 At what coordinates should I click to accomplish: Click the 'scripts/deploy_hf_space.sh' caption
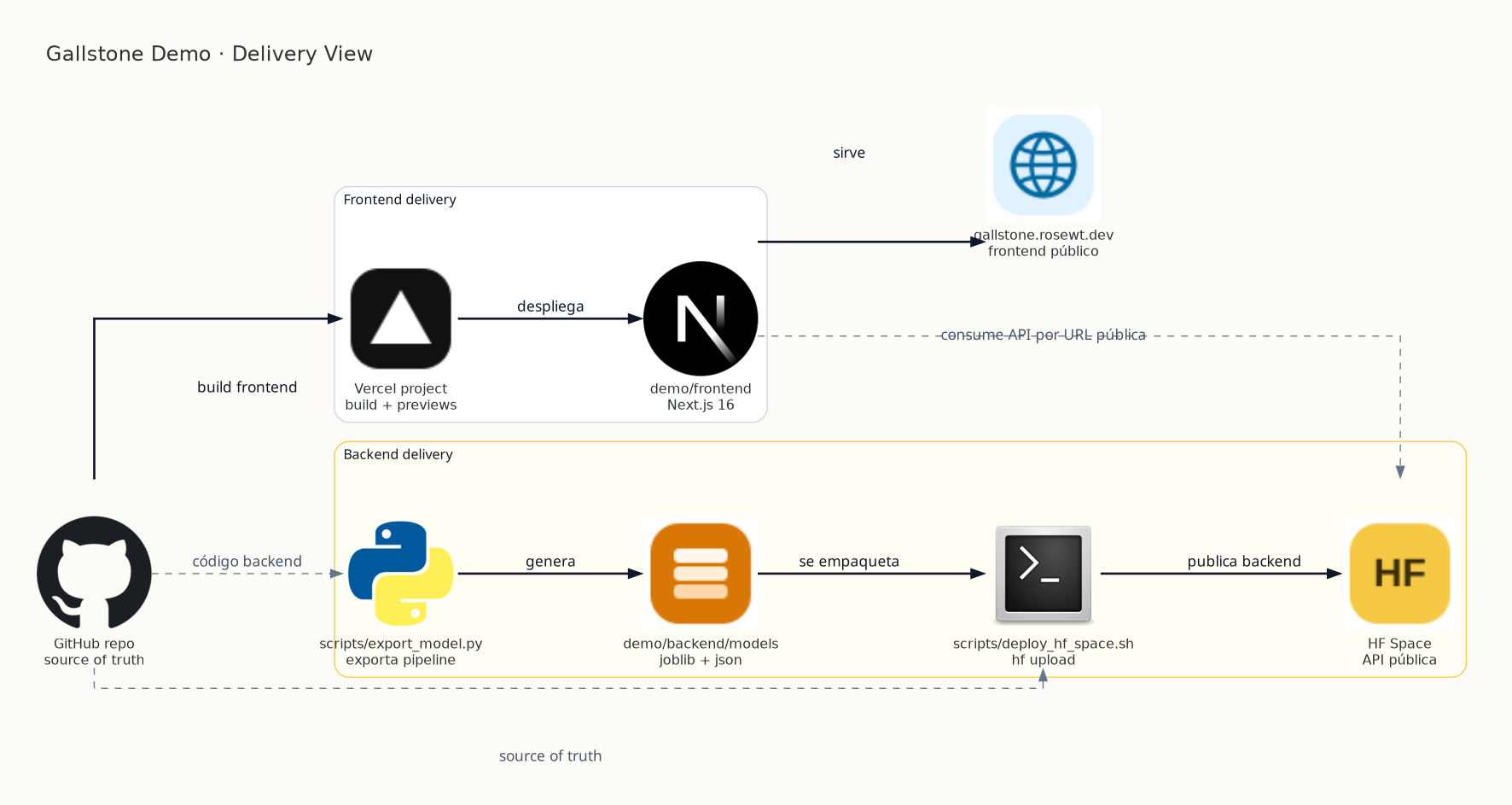click(x=1044, y=644)
